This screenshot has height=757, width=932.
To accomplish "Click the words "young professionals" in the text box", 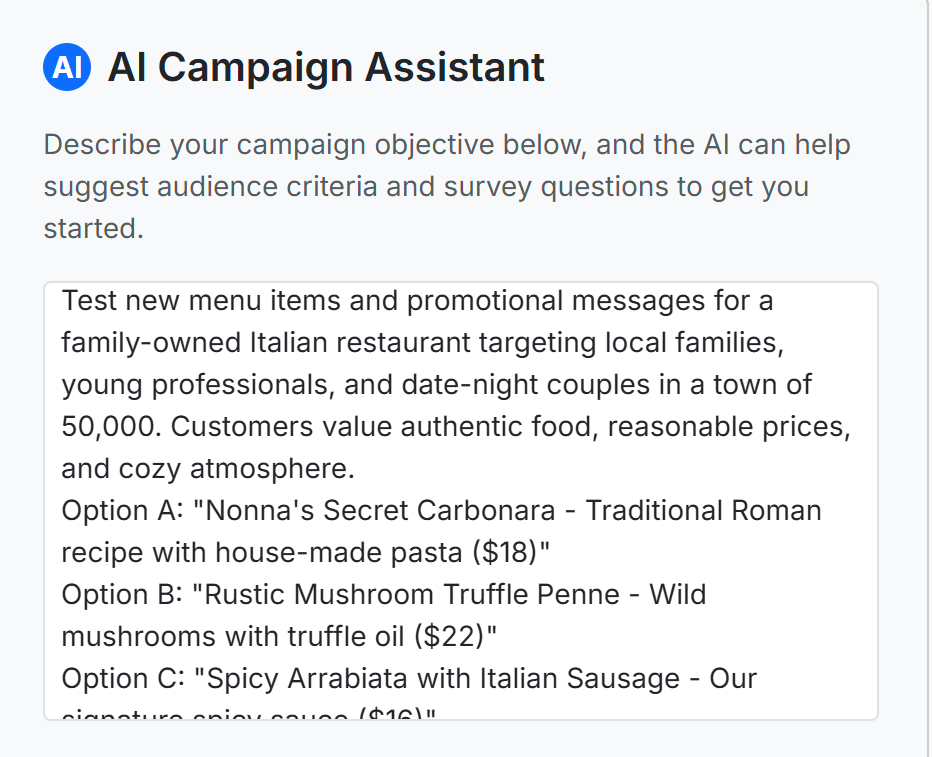I will pos(194,385).
